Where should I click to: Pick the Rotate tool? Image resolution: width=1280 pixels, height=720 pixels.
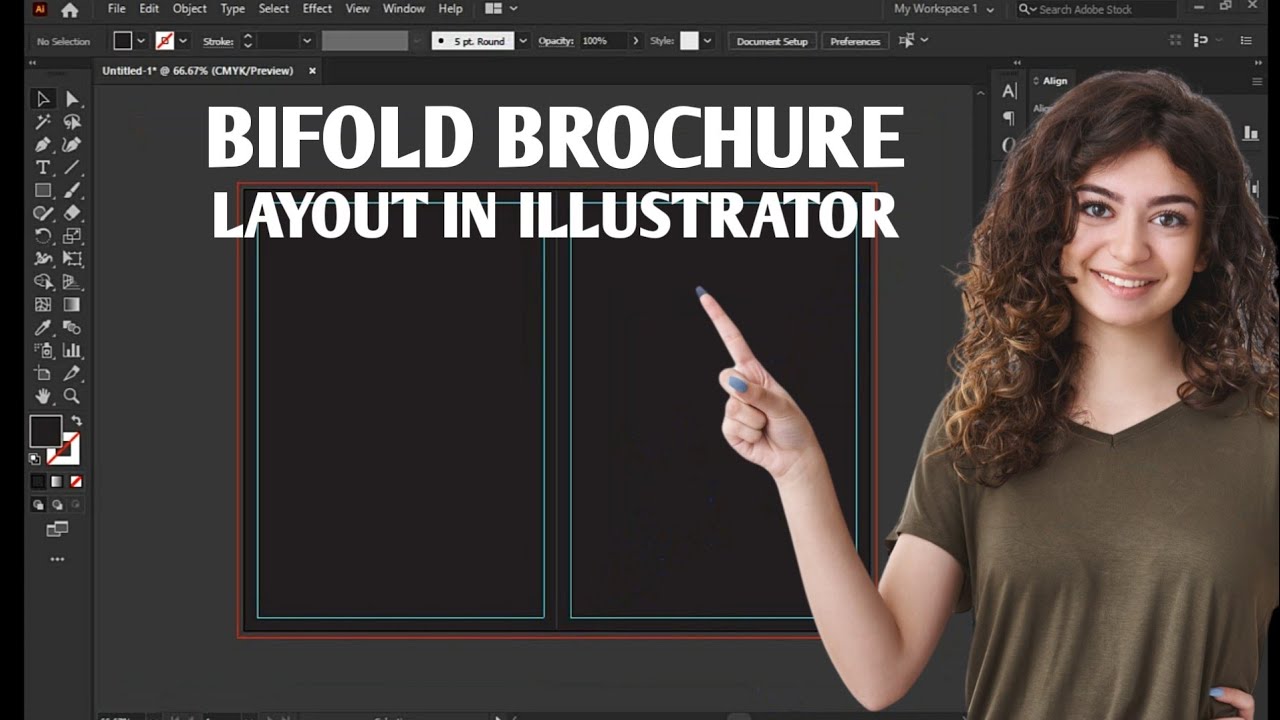click(x=43, y=236)
